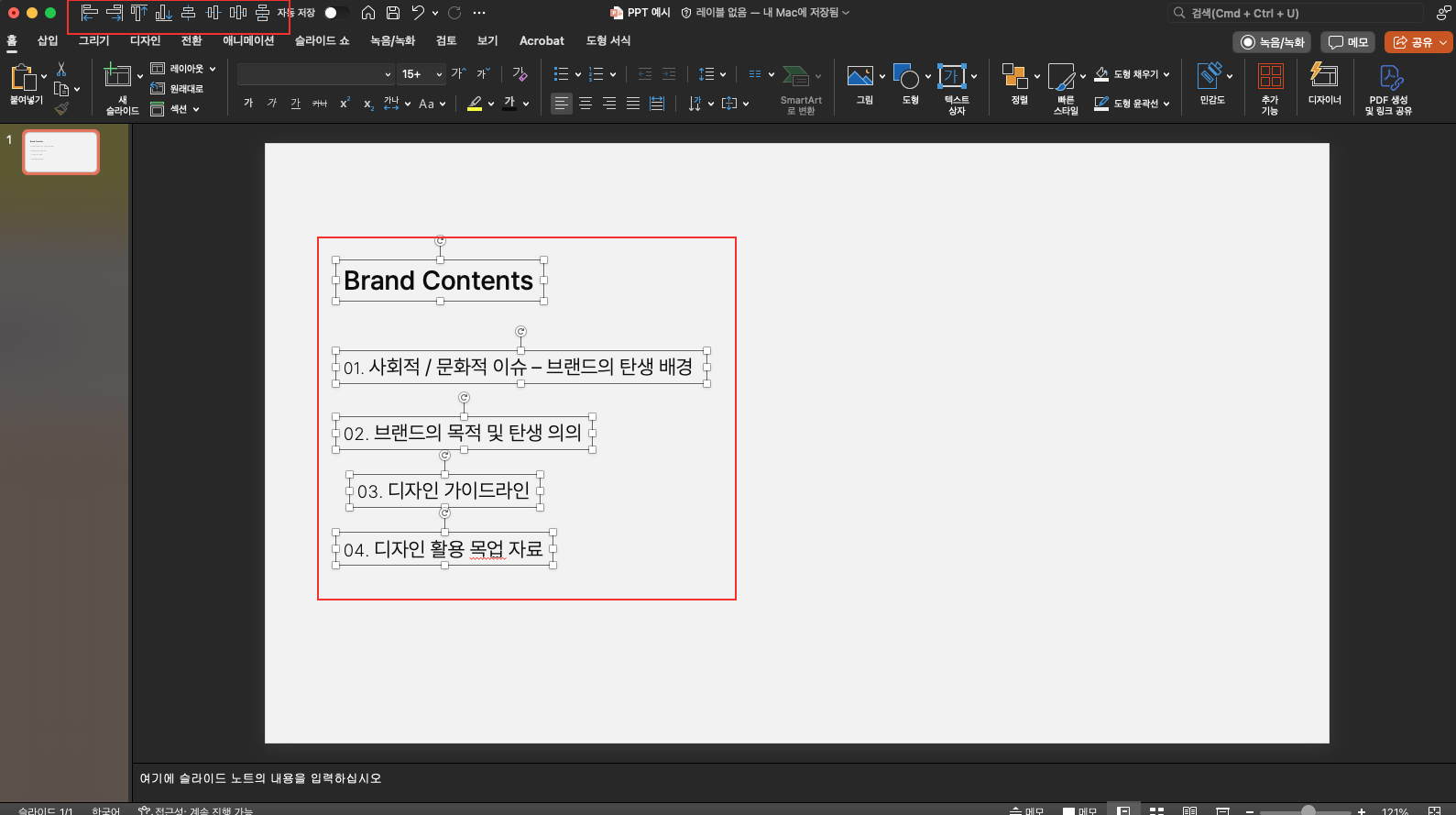Select the Center Text paragraph button
Viewport: 1456px width, 815px height.
tap(586, 104)
